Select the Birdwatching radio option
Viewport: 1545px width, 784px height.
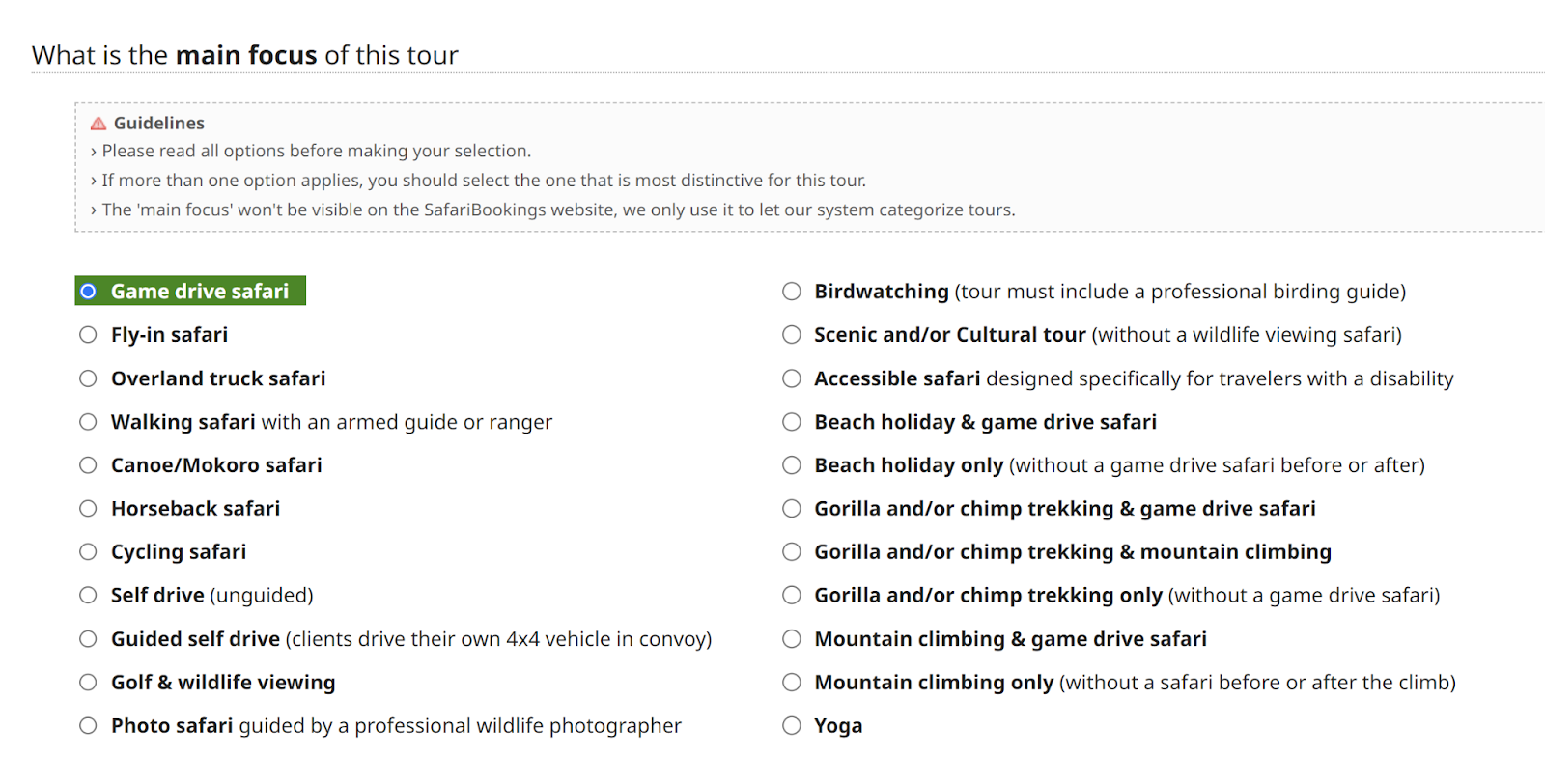tap(792, 292)
